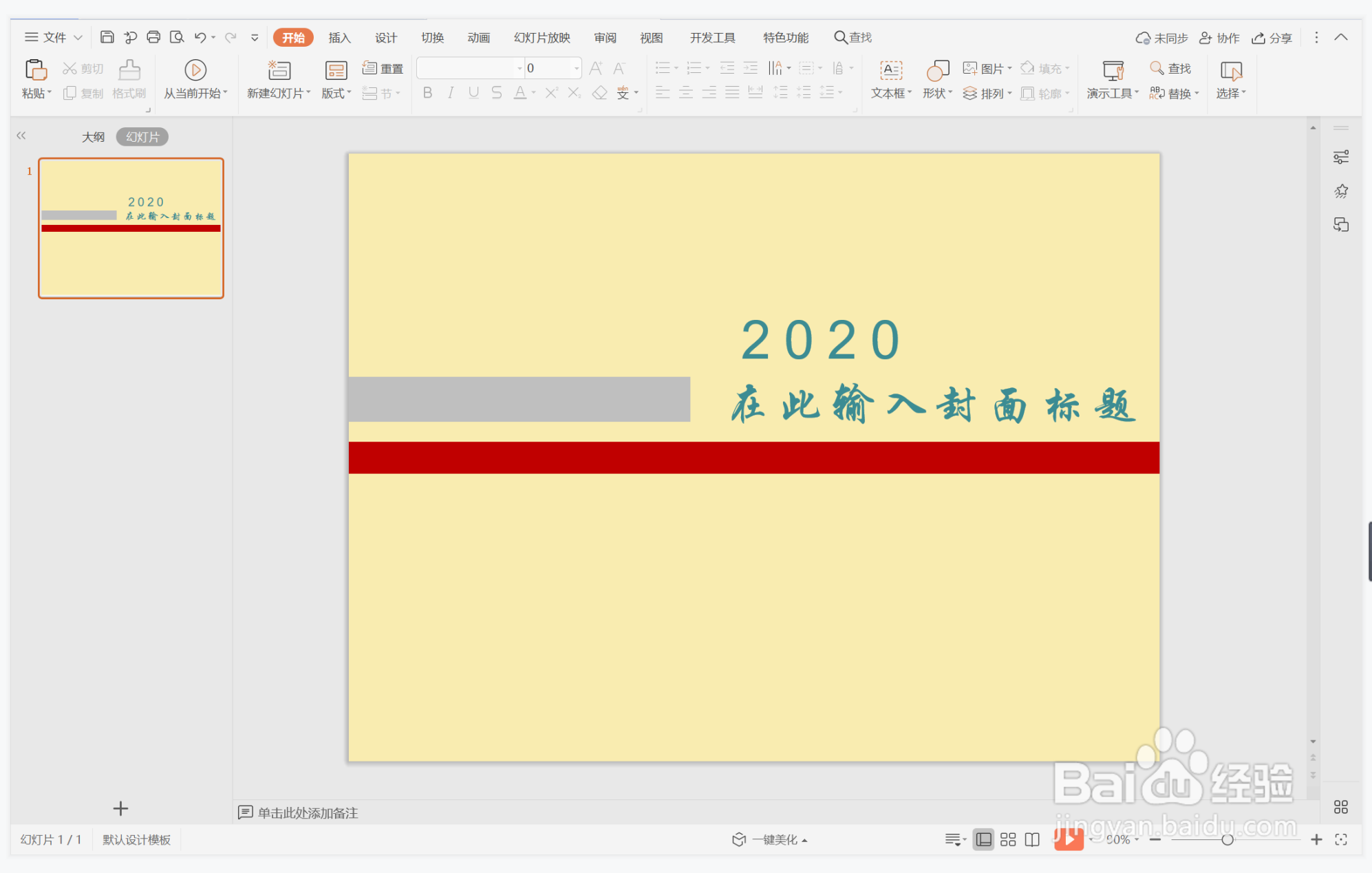The image size is (1372, 873).
Task: Toggle bold formatting
Action: point(427,92)
